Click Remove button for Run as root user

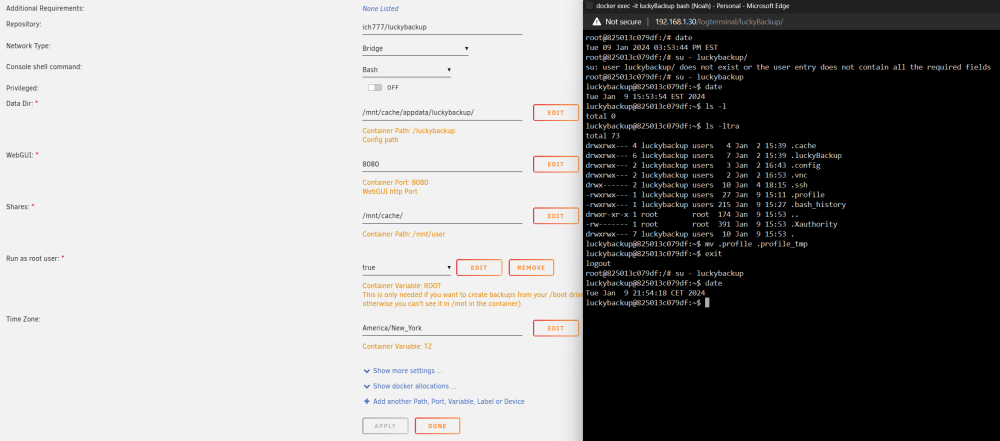(x=531, y=267)
